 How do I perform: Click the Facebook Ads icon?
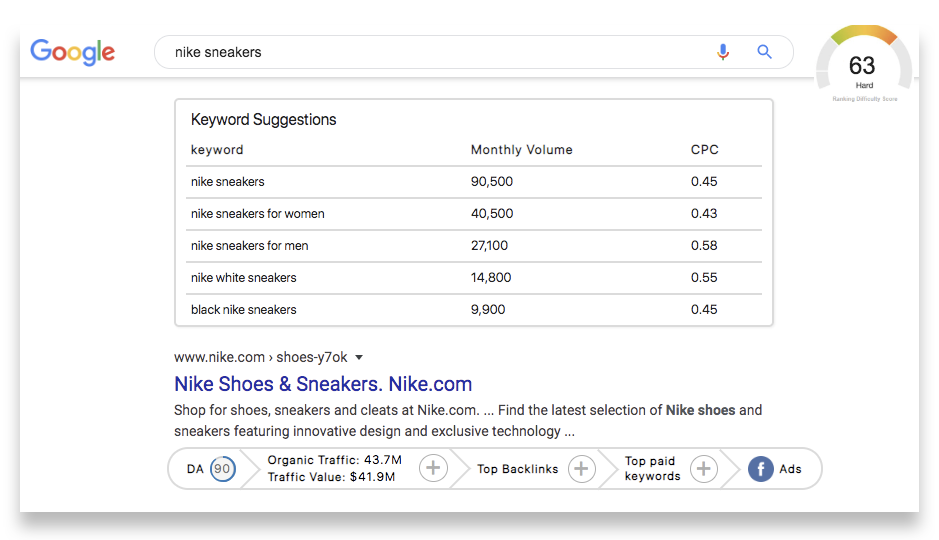(760, 469)
